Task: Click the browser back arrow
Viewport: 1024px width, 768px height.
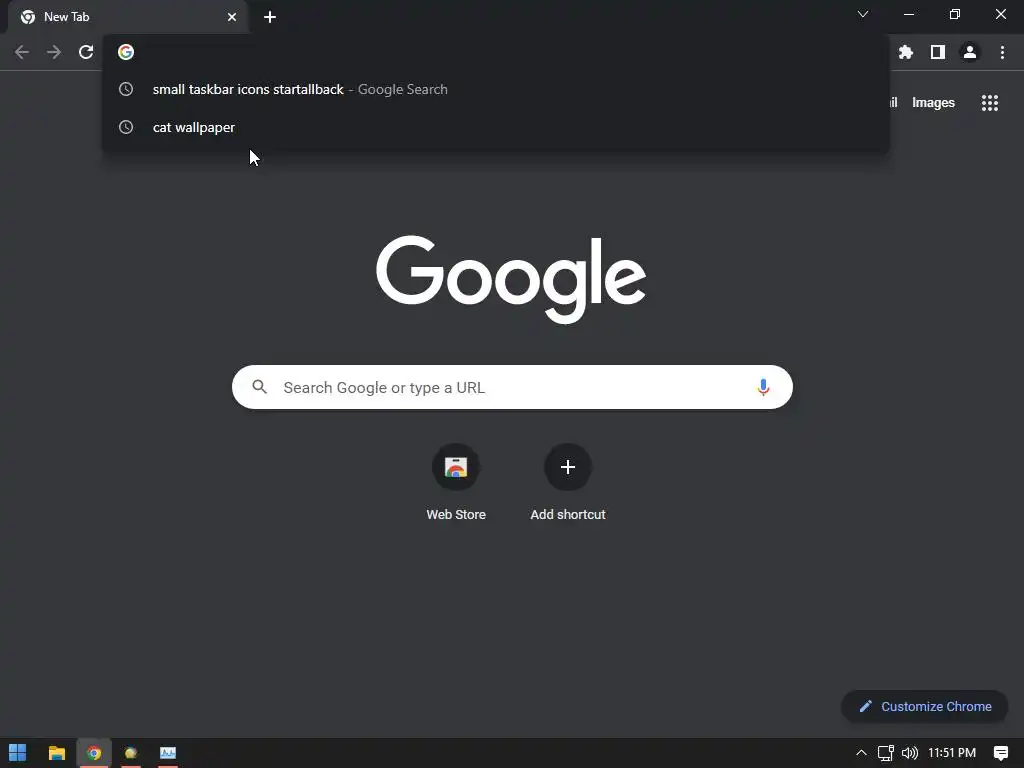Action: (x=22, y=52)
